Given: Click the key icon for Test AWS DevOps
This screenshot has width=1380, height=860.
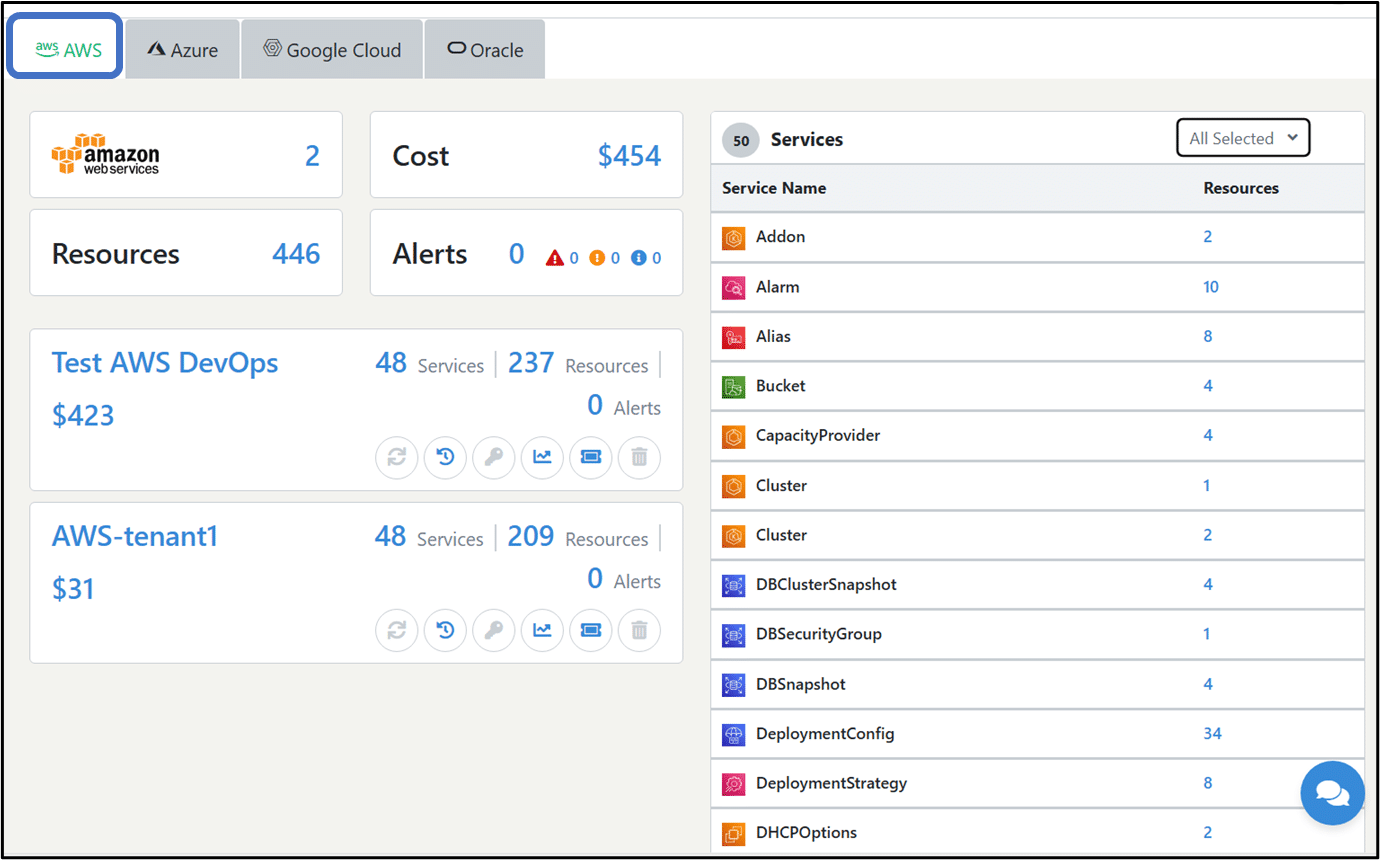Looking at the screenshot, I should pos(494,457).
